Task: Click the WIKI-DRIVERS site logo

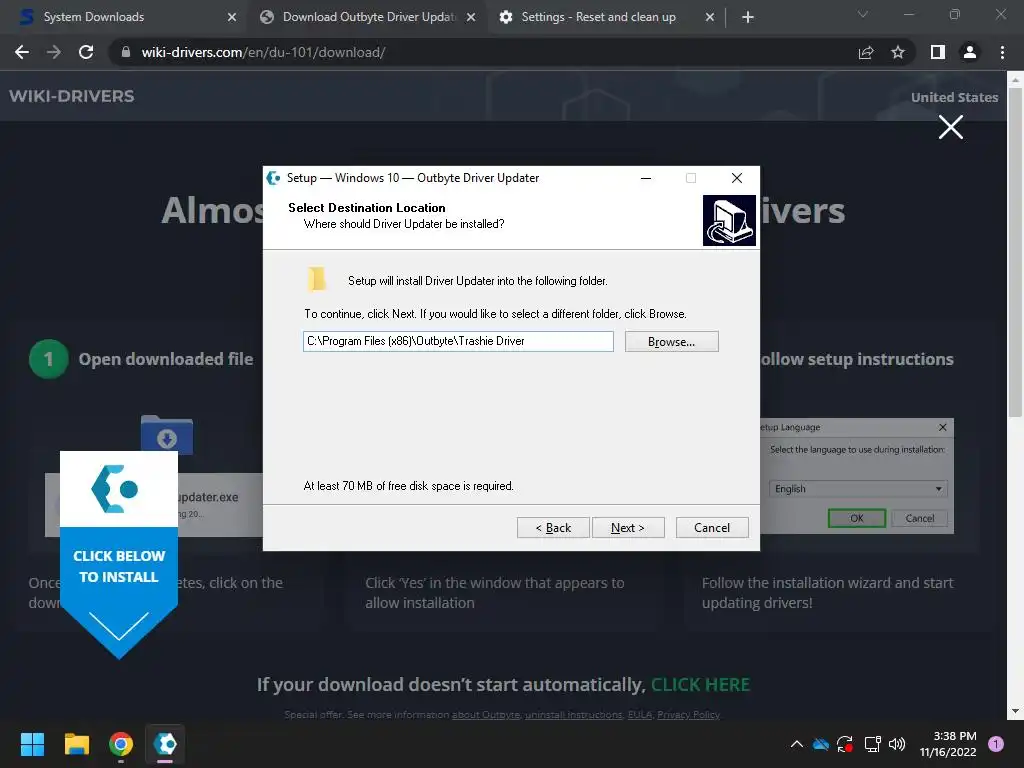Action: tap(72, 96)
